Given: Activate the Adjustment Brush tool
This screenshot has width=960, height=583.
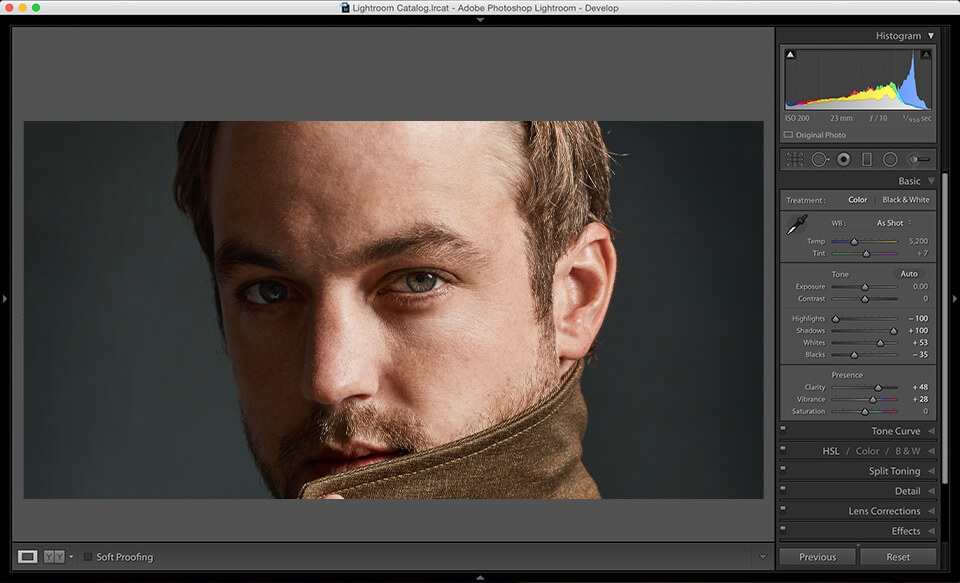Looking at the screenshot, I should pos(918,159).
